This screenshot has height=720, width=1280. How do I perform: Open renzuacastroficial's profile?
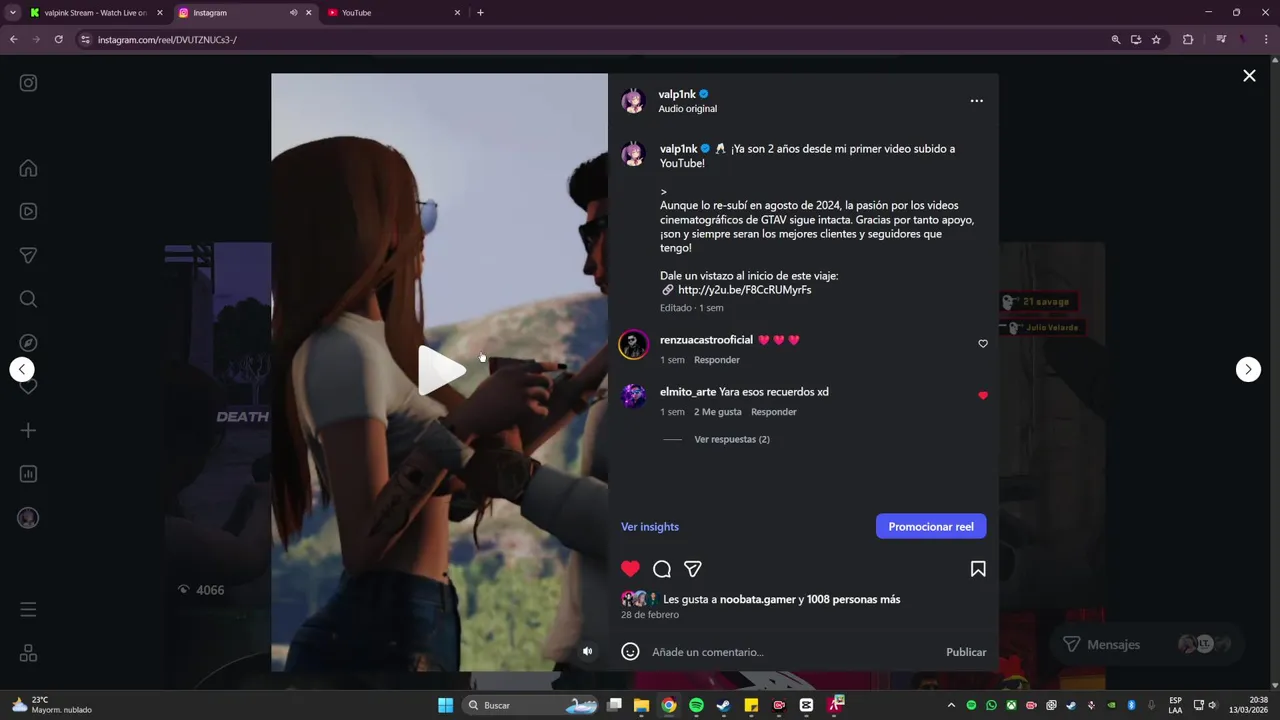coord(706,340)
